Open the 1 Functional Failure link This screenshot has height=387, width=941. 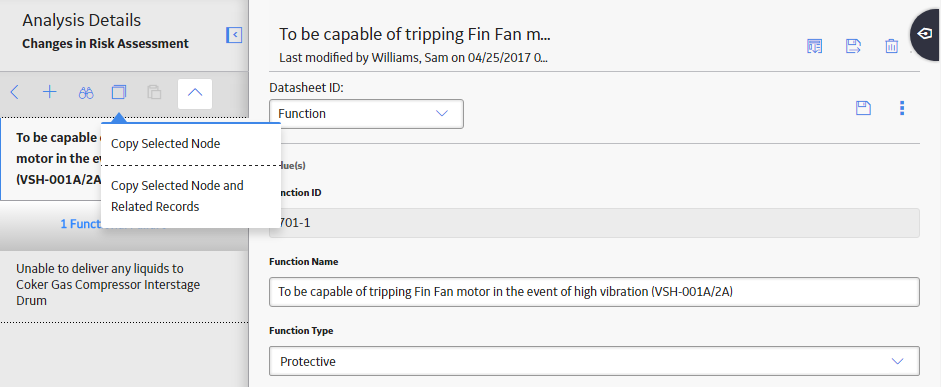(x=113, y=224)
